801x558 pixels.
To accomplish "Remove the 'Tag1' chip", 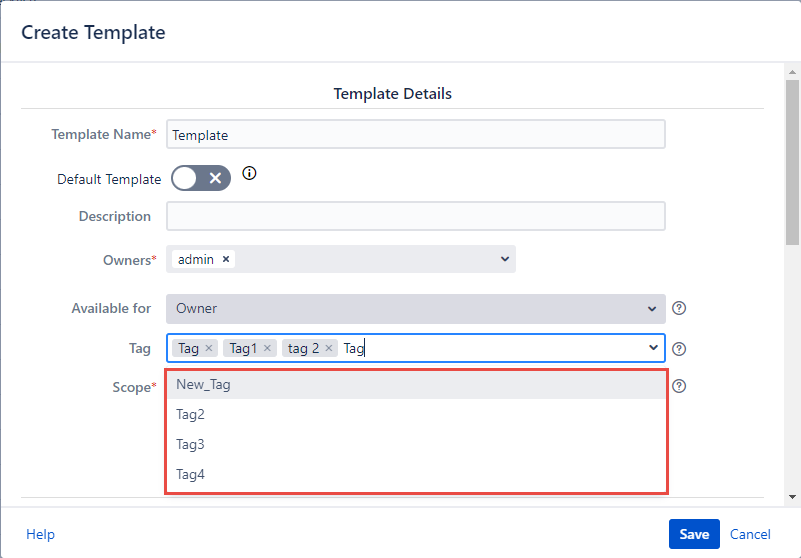I will (x=267, y=348).
